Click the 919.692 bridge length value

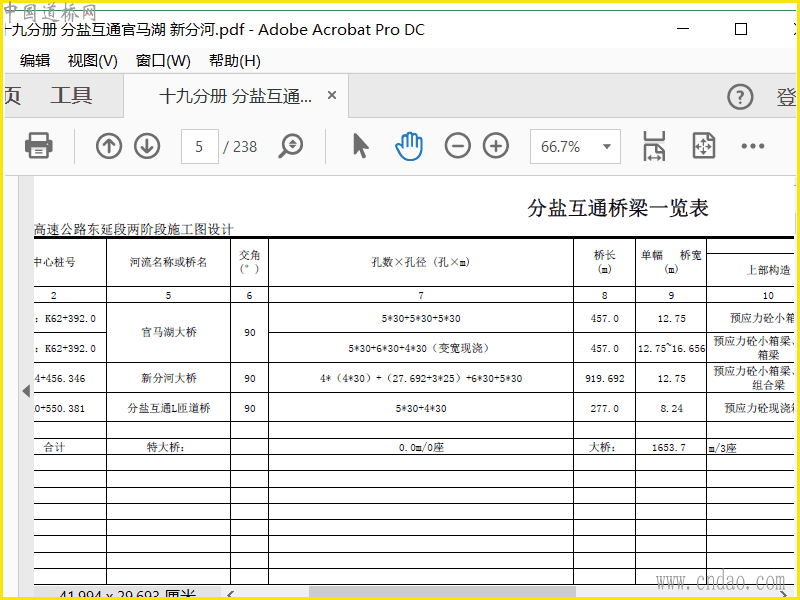[x=605, y=379]
